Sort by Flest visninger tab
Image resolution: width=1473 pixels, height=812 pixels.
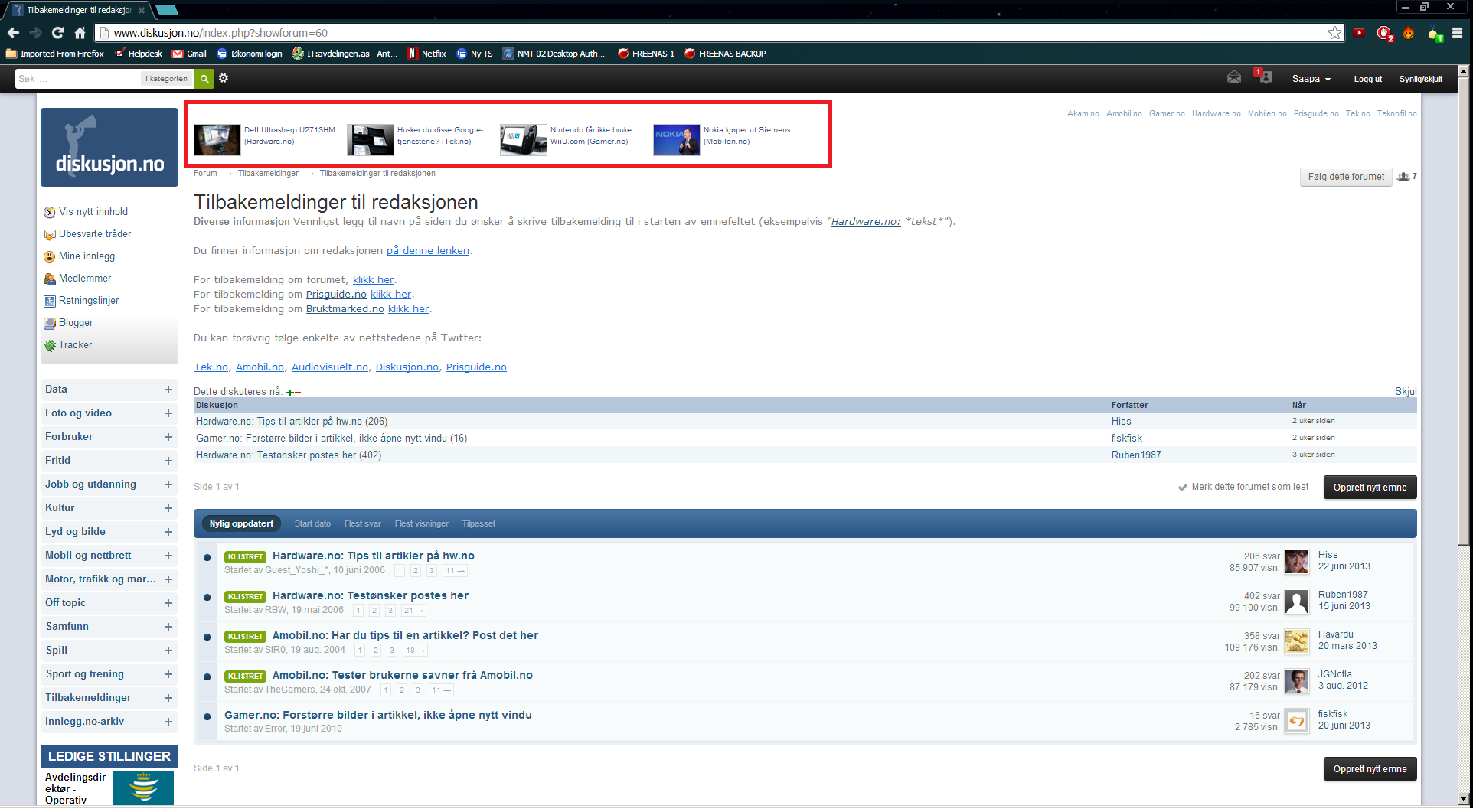(421, 523)
